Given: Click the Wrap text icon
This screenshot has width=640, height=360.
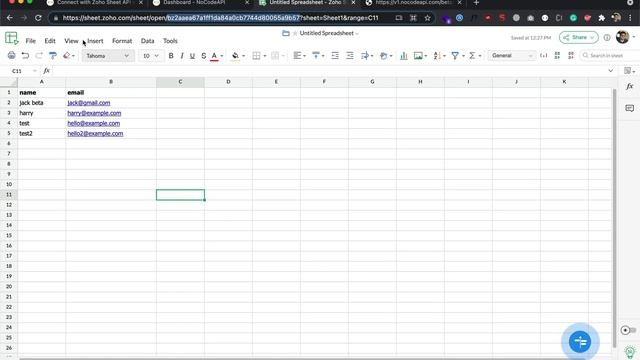Looking at the screenshot, I should [x=365, y=56].
